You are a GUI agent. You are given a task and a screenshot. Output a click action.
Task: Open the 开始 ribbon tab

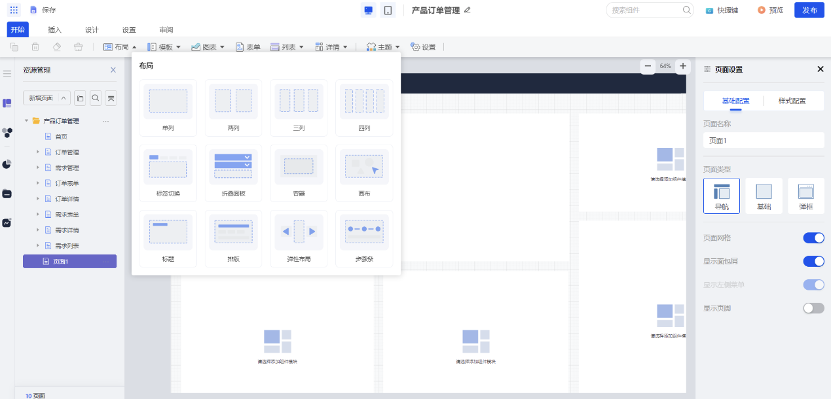click(18, 30)
